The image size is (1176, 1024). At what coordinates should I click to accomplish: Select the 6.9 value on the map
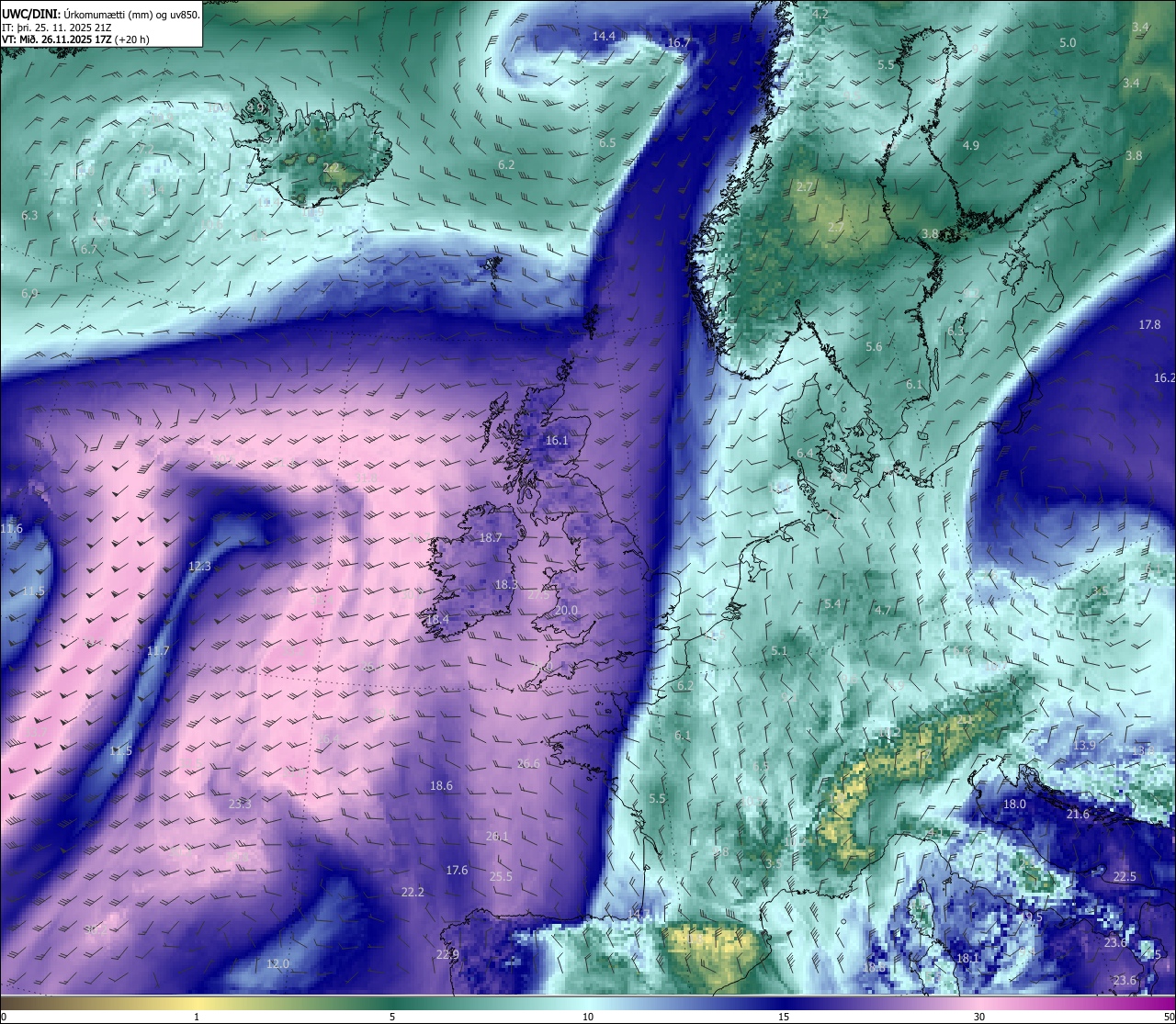tap(29, 294)
